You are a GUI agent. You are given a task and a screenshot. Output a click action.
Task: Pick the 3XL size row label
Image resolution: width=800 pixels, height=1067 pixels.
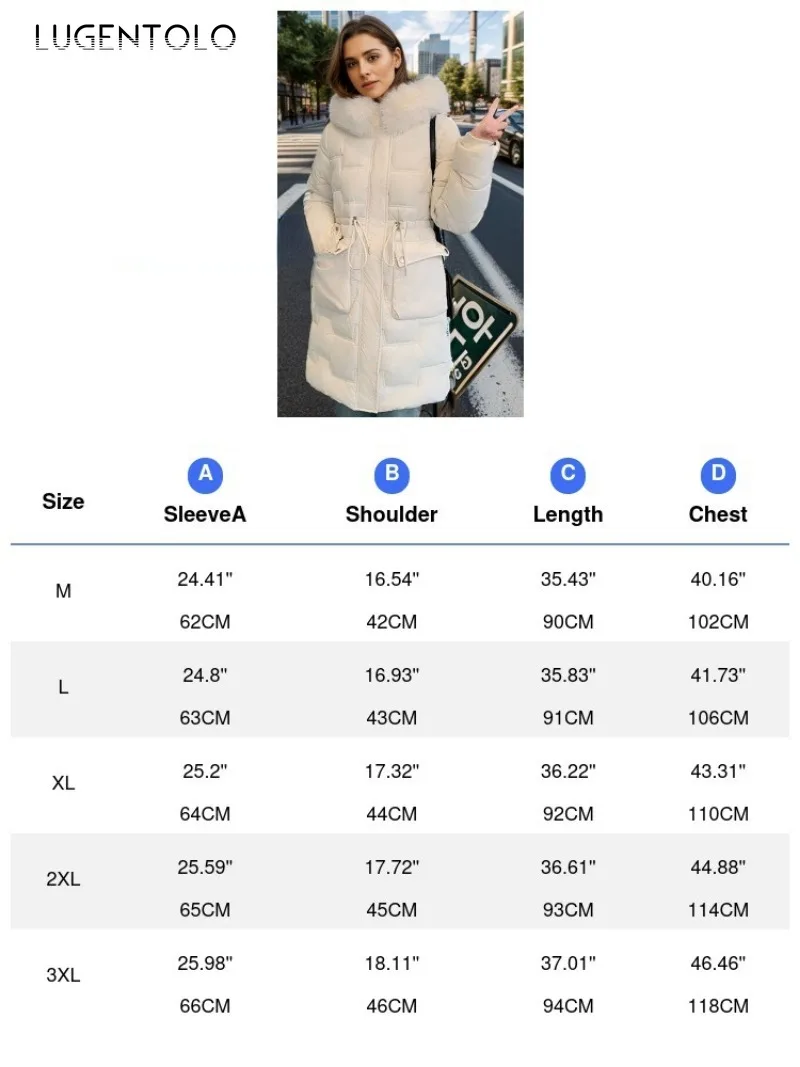[x=63, y=975]
